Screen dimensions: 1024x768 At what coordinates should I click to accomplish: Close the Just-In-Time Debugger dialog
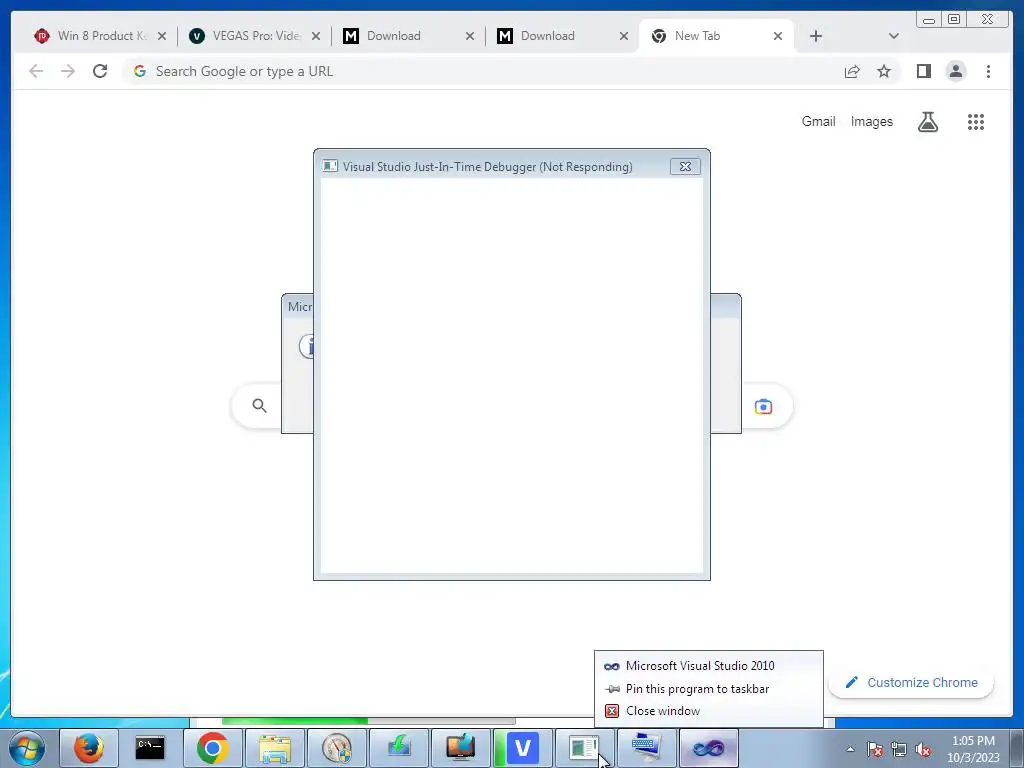tap(685, 167)
